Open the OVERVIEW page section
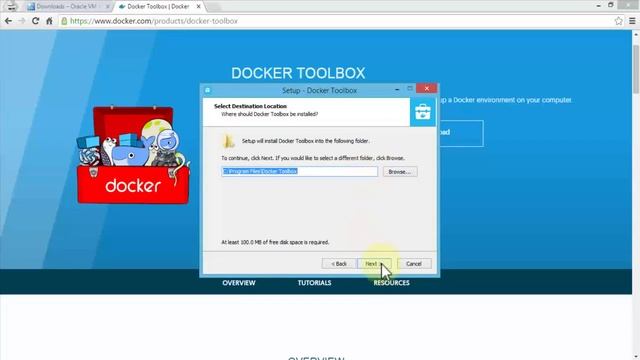This screenshot has height=360, width=640. point(239,283)
